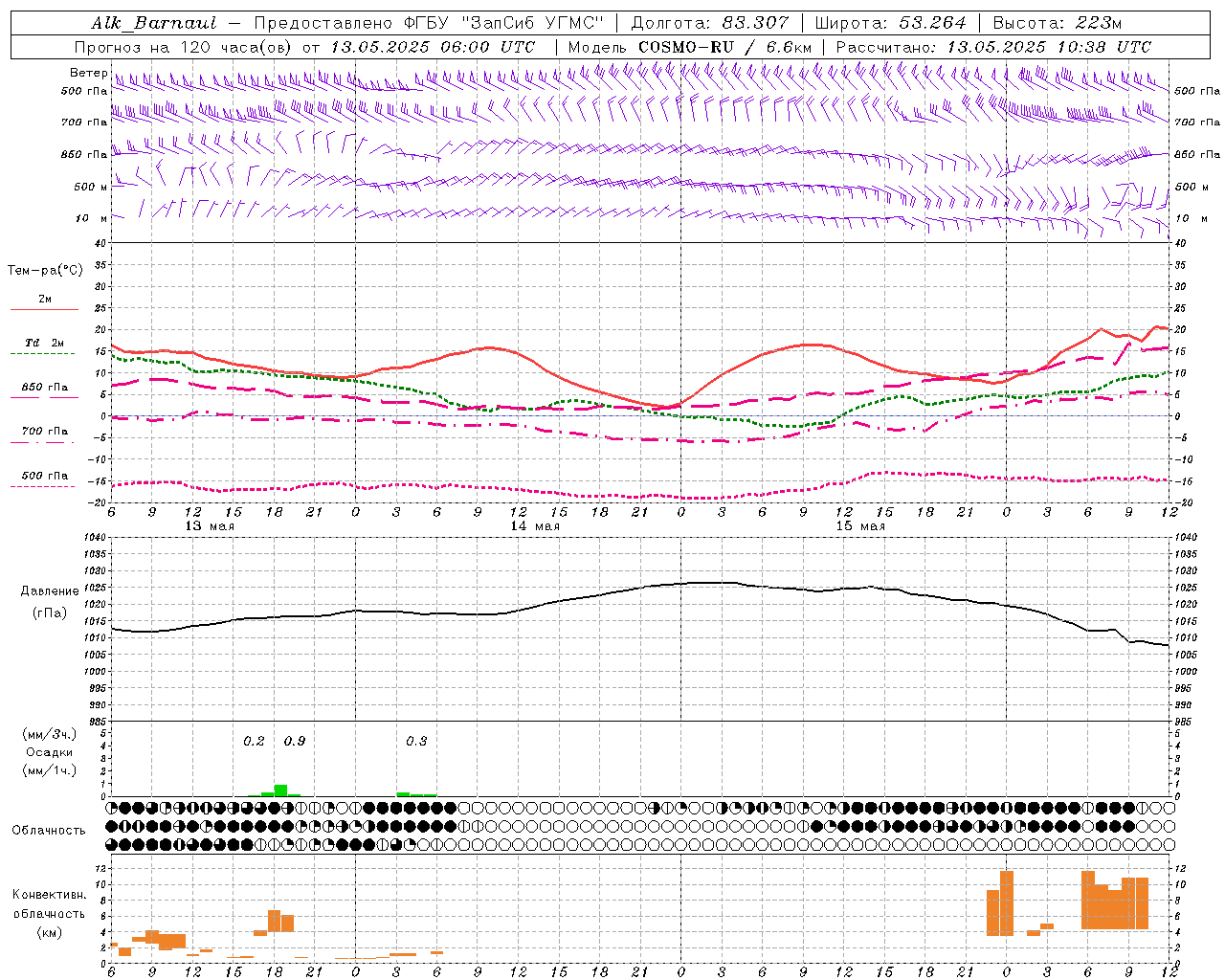Click the Тем-ра(°C) axis label

click(45, 271)
